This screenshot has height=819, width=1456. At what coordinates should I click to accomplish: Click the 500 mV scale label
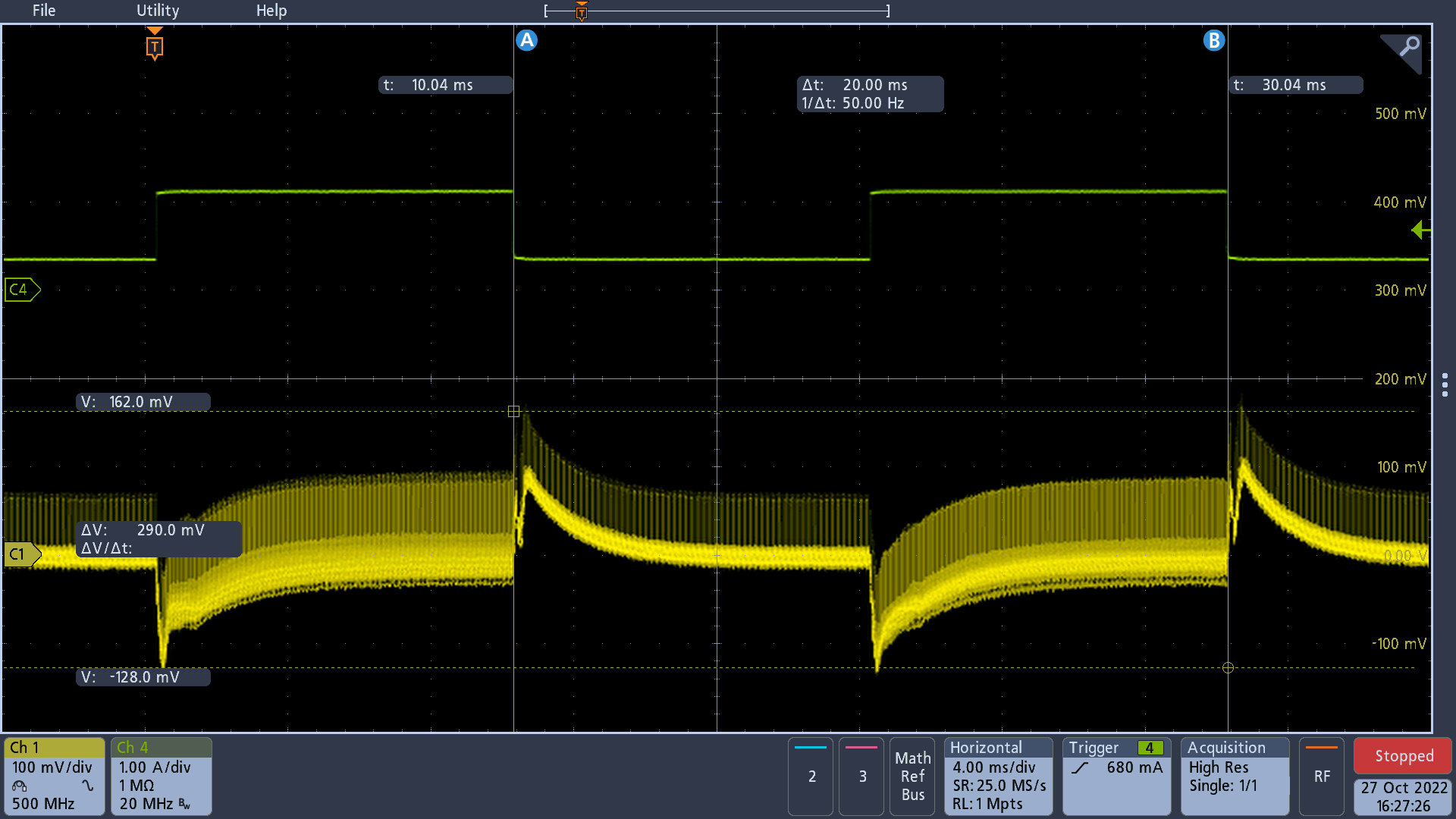1400,114
